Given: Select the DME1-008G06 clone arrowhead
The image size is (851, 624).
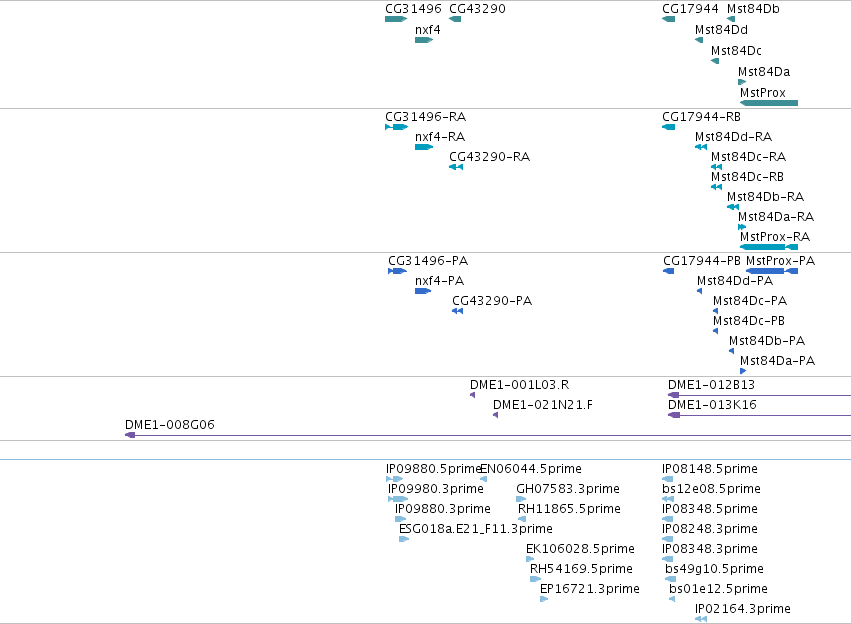Looking at the screenshot, I should pos(130,435).
